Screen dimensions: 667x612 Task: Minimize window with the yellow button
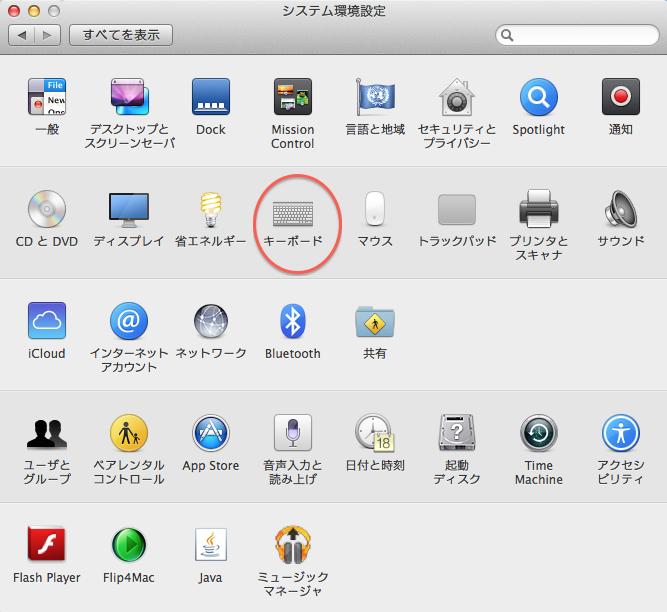coord(34,11)
